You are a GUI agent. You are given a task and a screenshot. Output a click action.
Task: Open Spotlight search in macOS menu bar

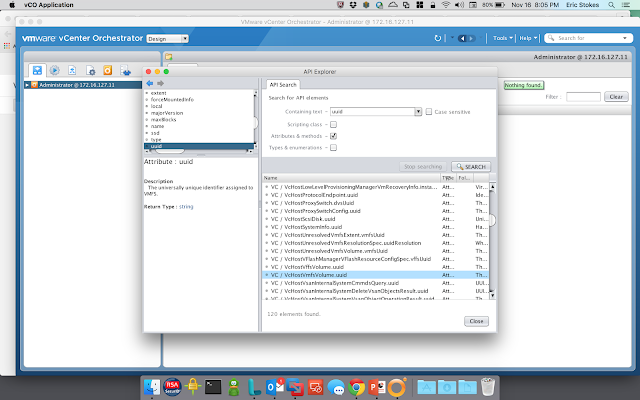pyautogui.click(x=611, y=5)
